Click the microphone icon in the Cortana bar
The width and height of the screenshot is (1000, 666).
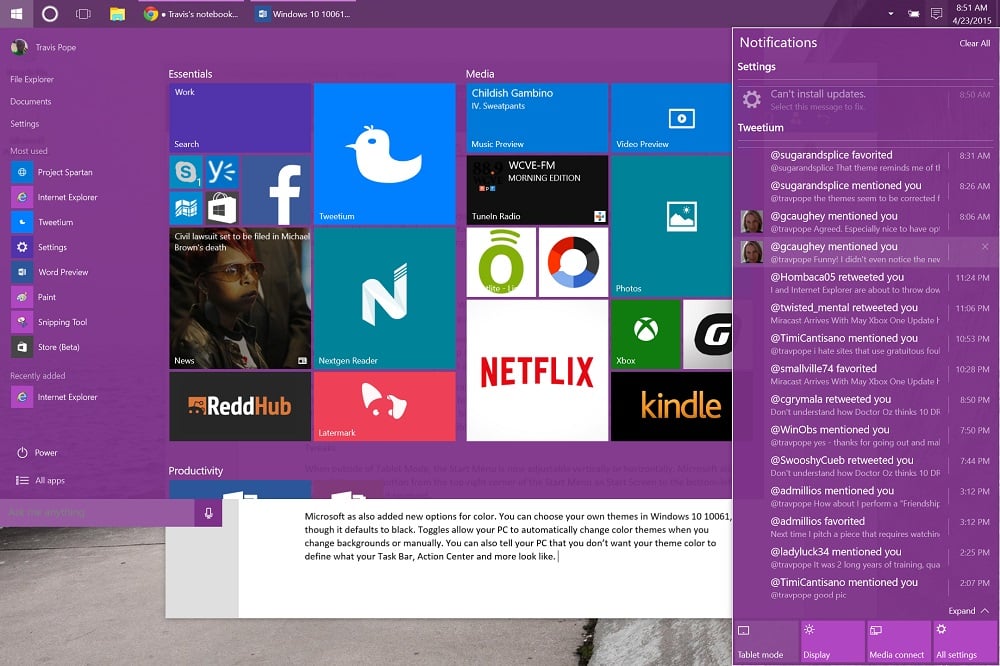pos(207,513)
